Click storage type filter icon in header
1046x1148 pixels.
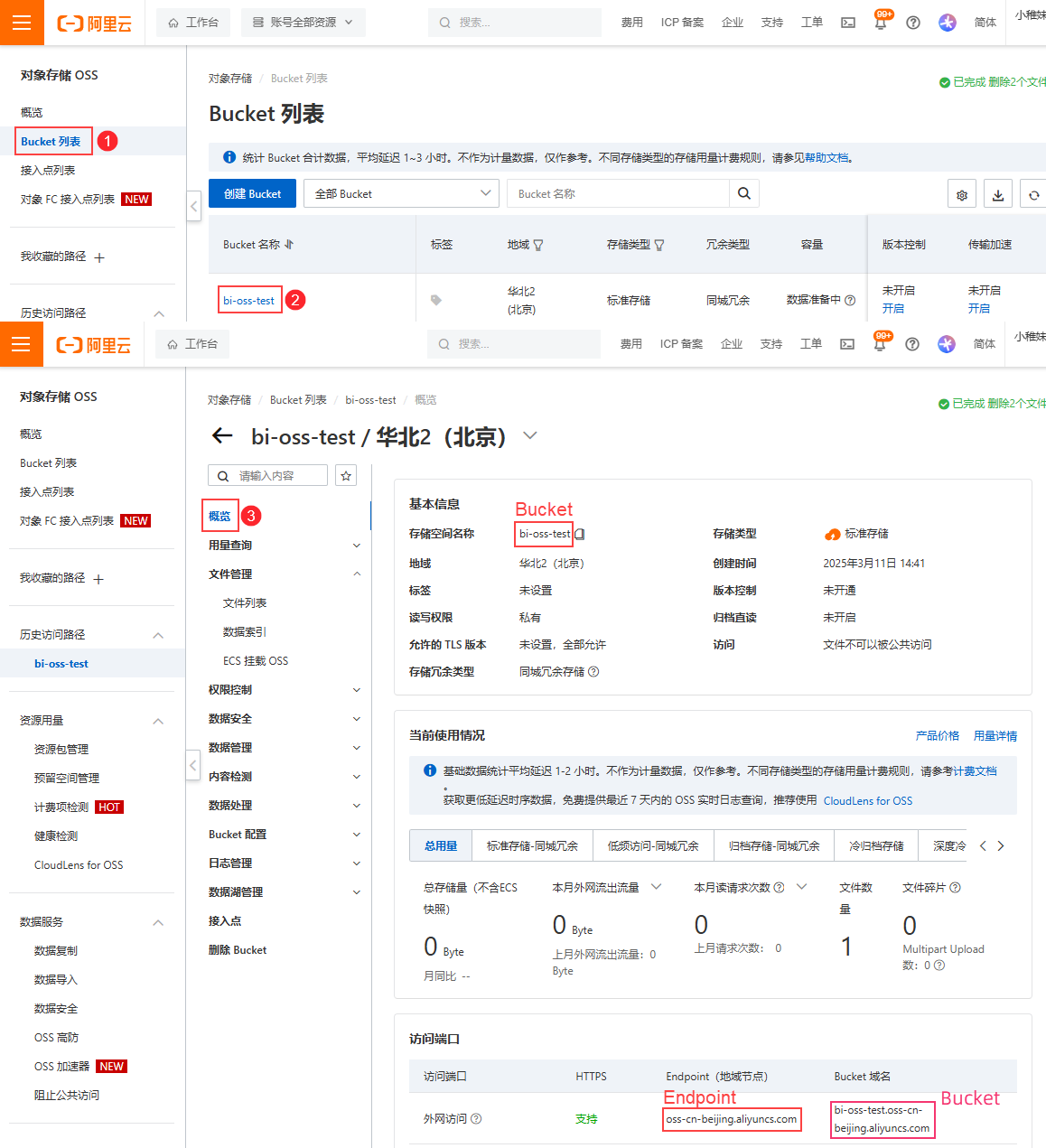659,245
